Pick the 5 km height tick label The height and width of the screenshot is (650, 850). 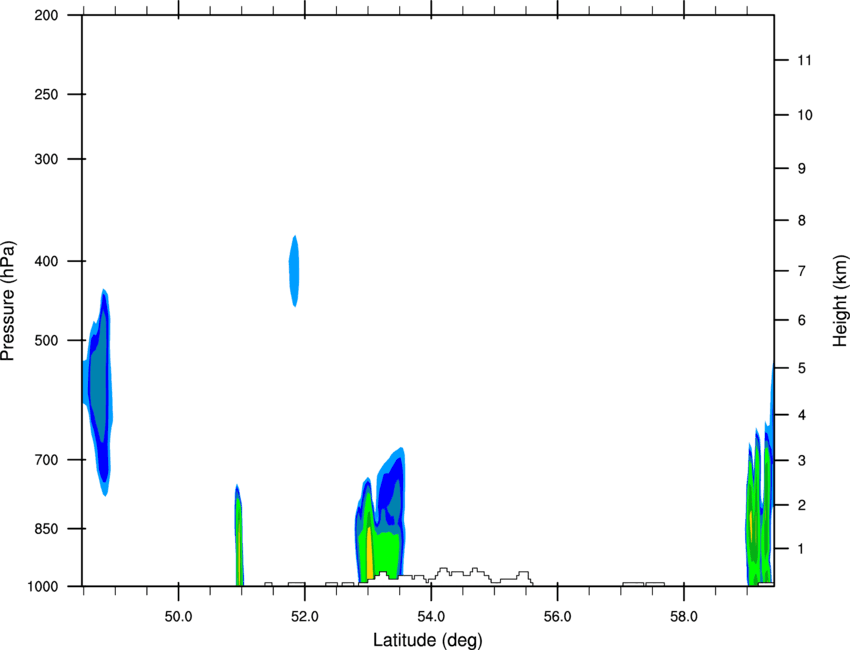[x=802, y=368]
